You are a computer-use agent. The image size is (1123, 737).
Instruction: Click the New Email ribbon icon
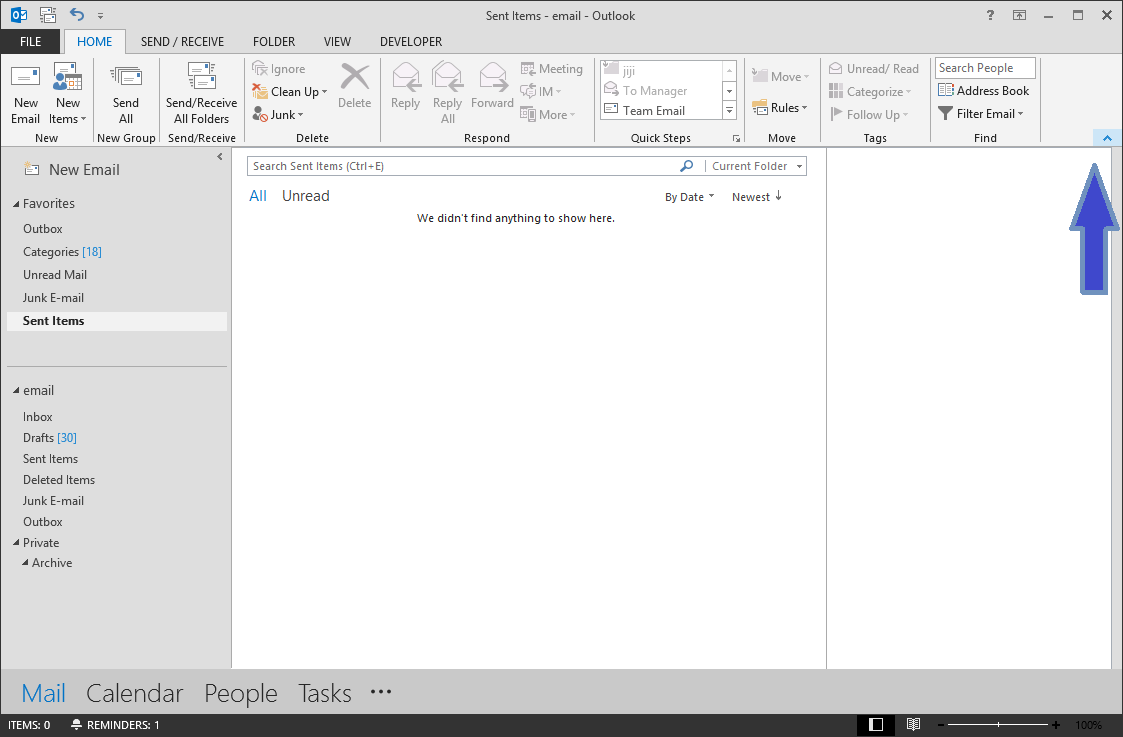(26, 77)
